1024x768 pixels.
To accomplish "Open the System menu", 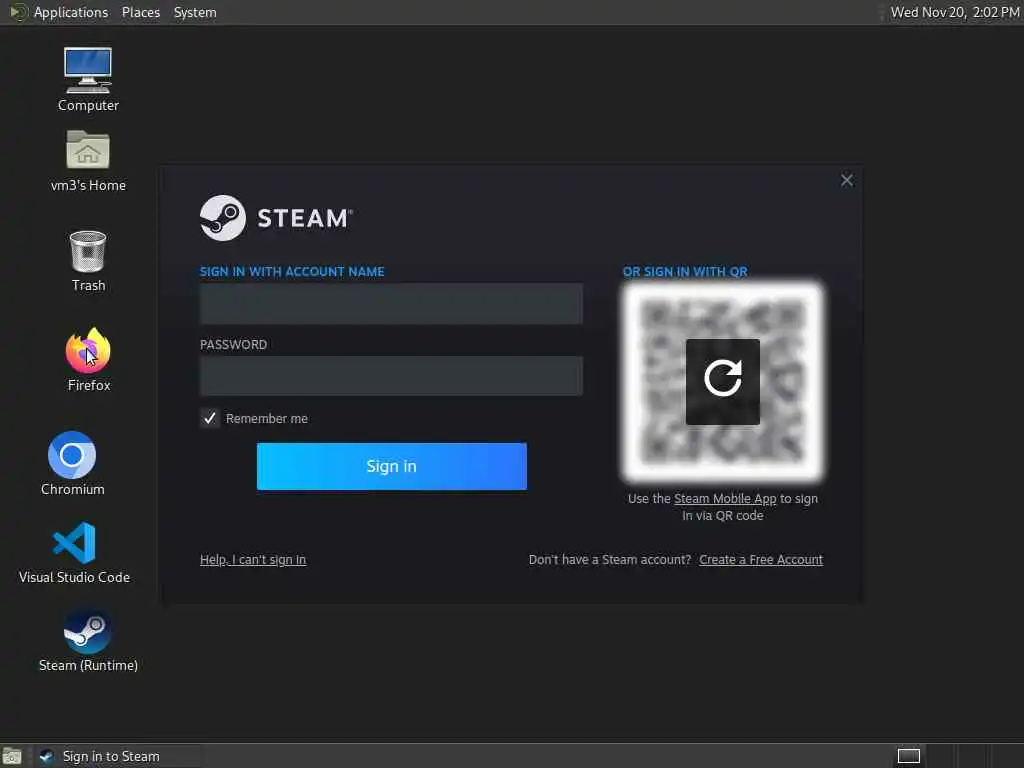I will [195, 12].
